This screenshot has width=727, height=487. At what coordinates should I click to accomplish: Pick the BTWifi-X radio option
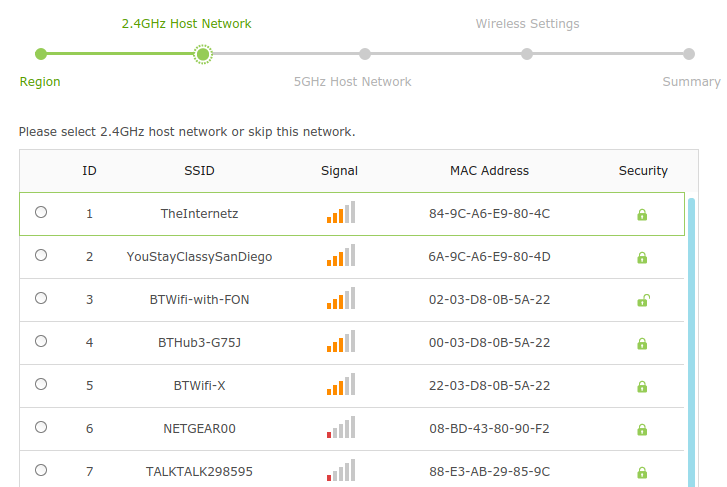coord(41,384)
